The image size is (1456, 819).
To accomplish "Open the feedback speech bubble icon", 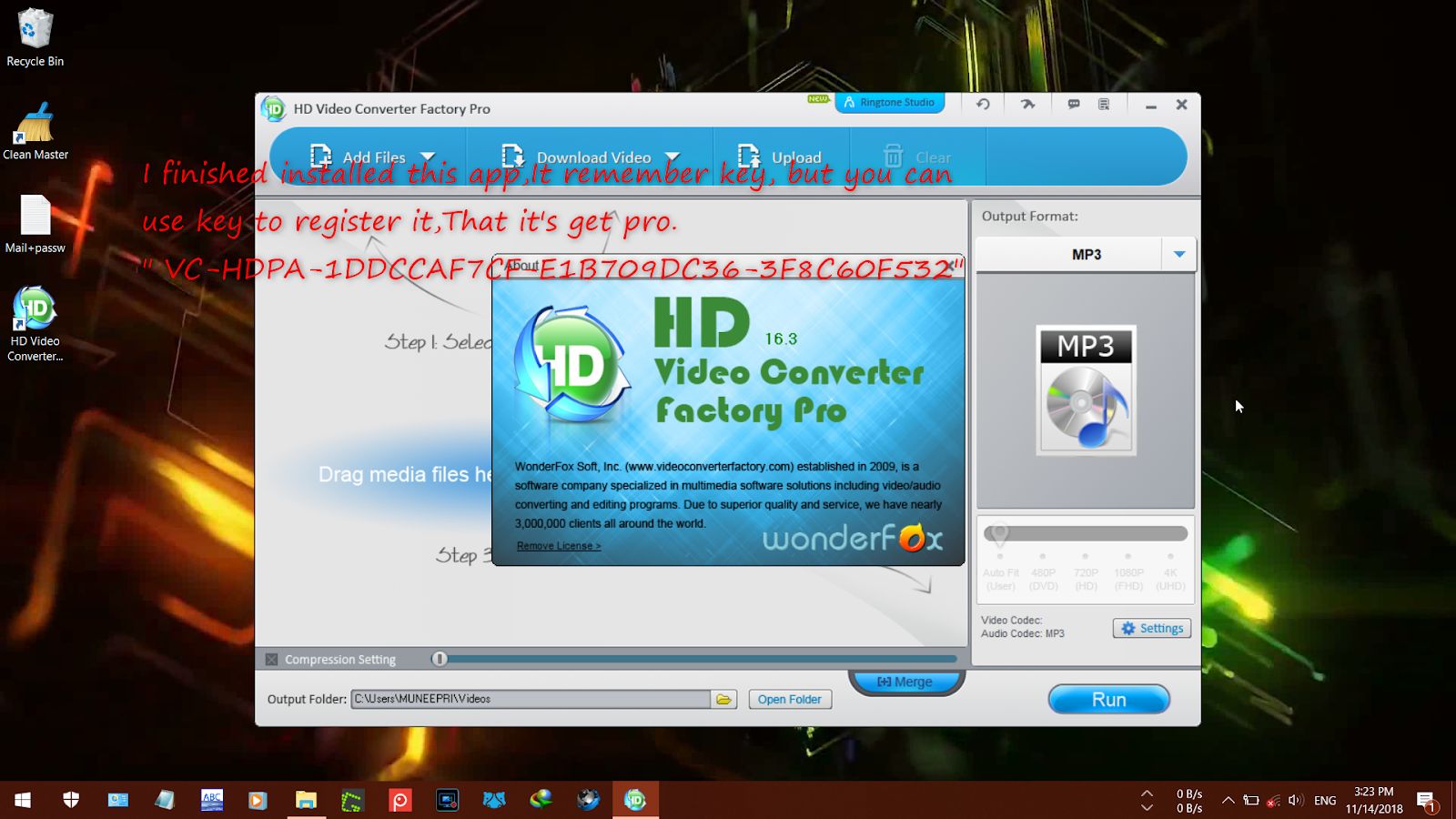I will [x=1074, y=104].
